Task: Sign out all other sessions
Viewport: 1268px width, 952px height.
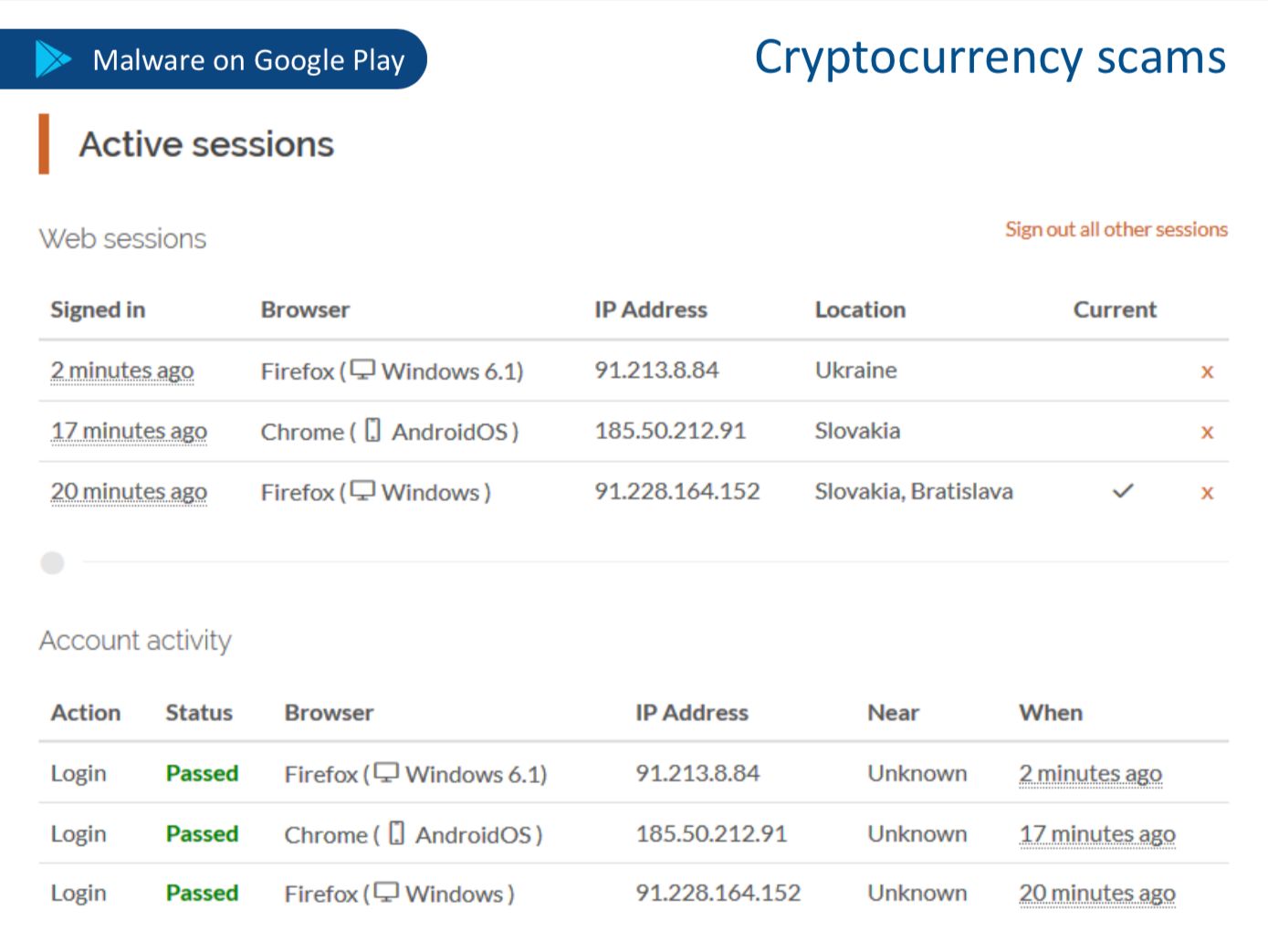Action: 1116,229
